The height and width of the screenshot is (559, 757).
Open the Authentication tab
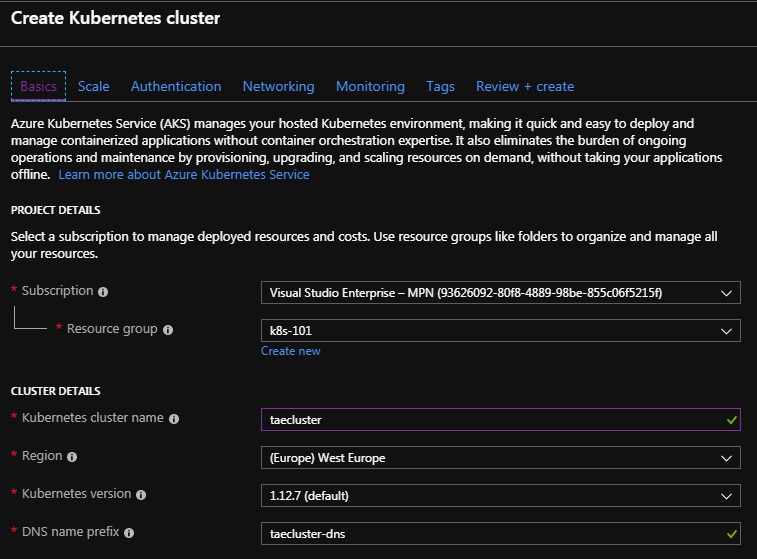click(176, 86)
